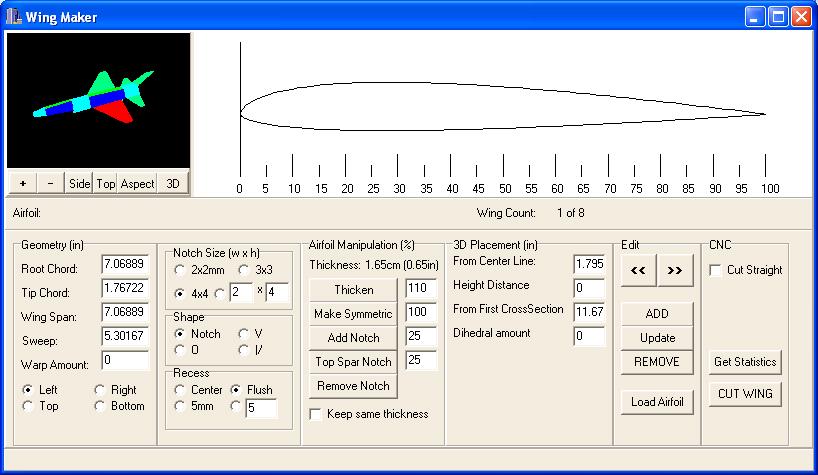Click the Thicken button

(353, 290)
